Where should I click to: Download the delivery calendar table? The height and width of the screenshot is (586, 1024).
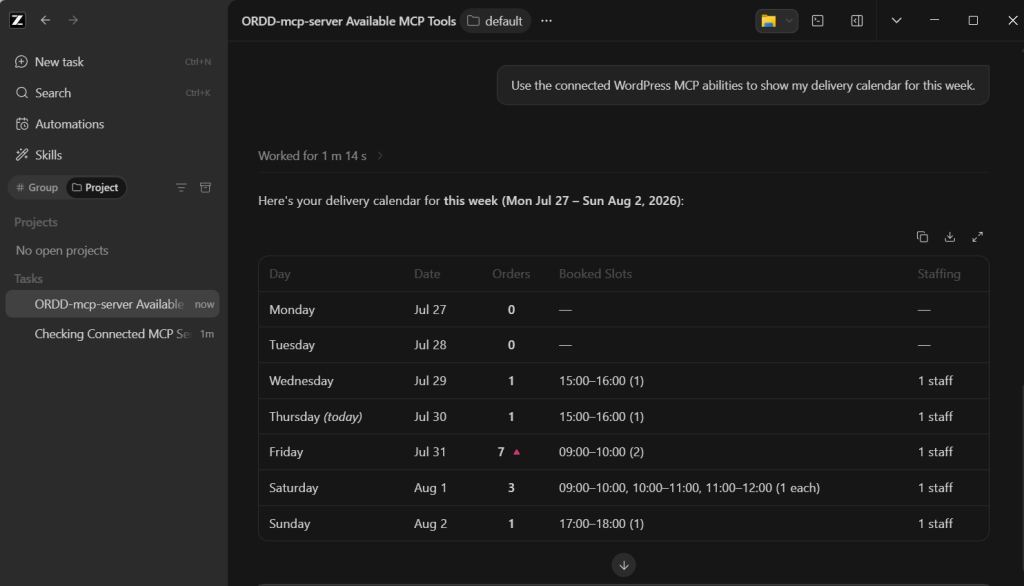coord(950,237)
